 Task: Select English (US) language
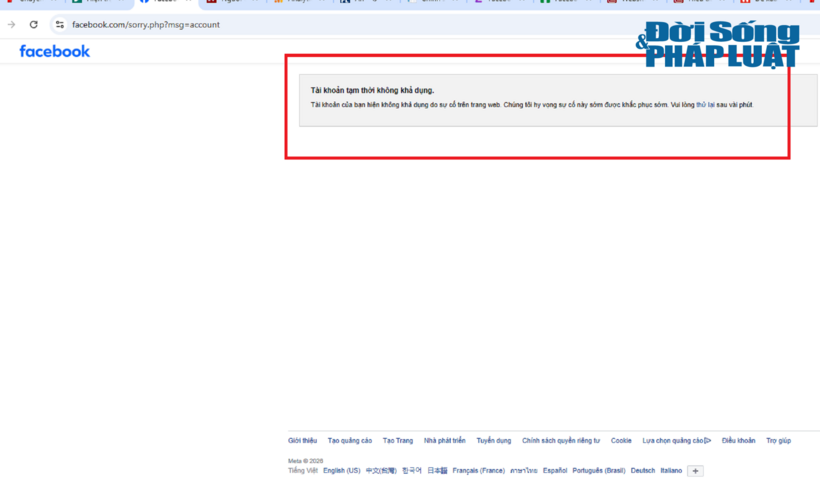(x=341, y=471)
